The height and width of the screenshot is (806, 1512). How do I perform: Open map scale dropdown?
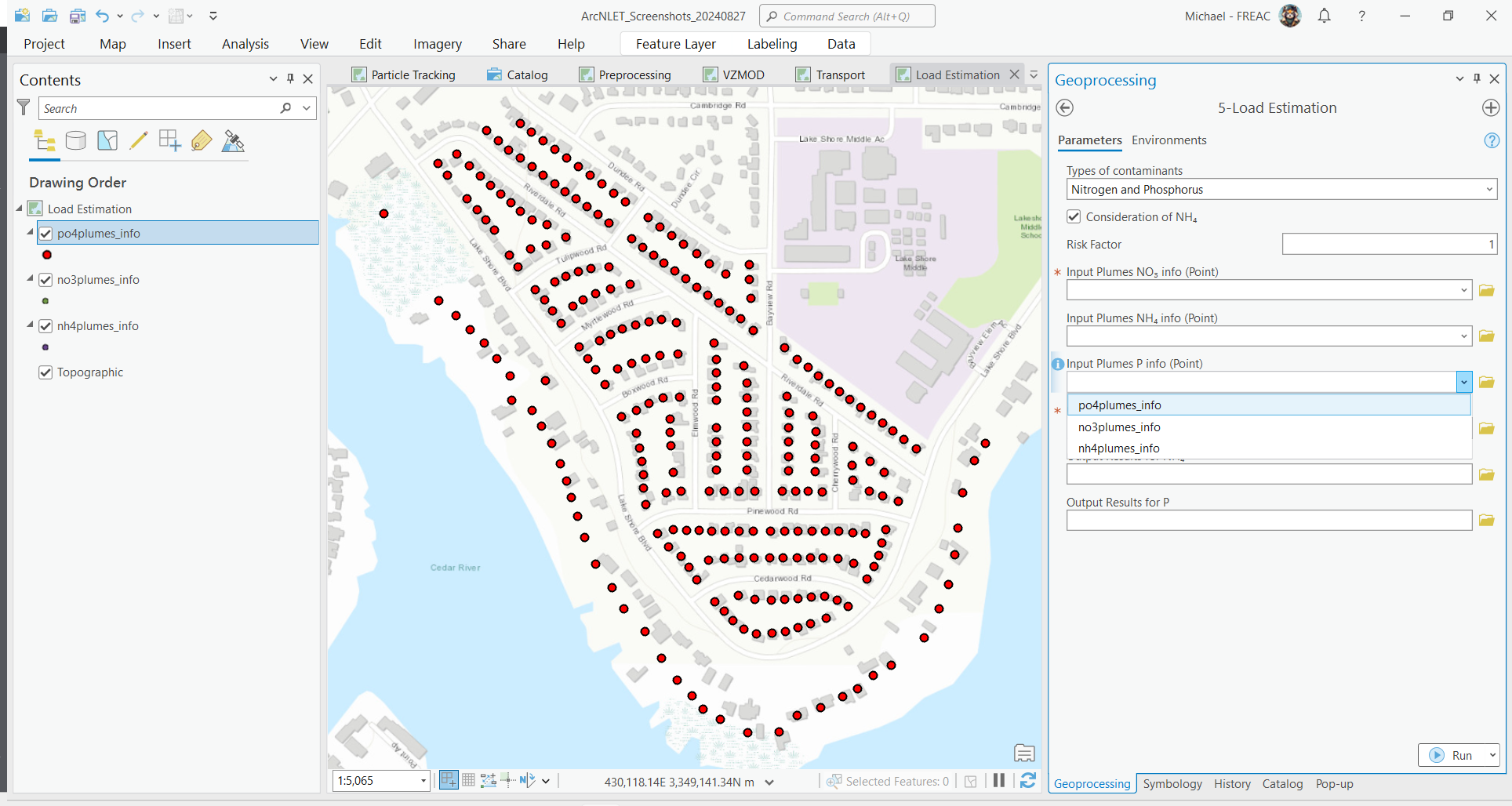(423, 781)
